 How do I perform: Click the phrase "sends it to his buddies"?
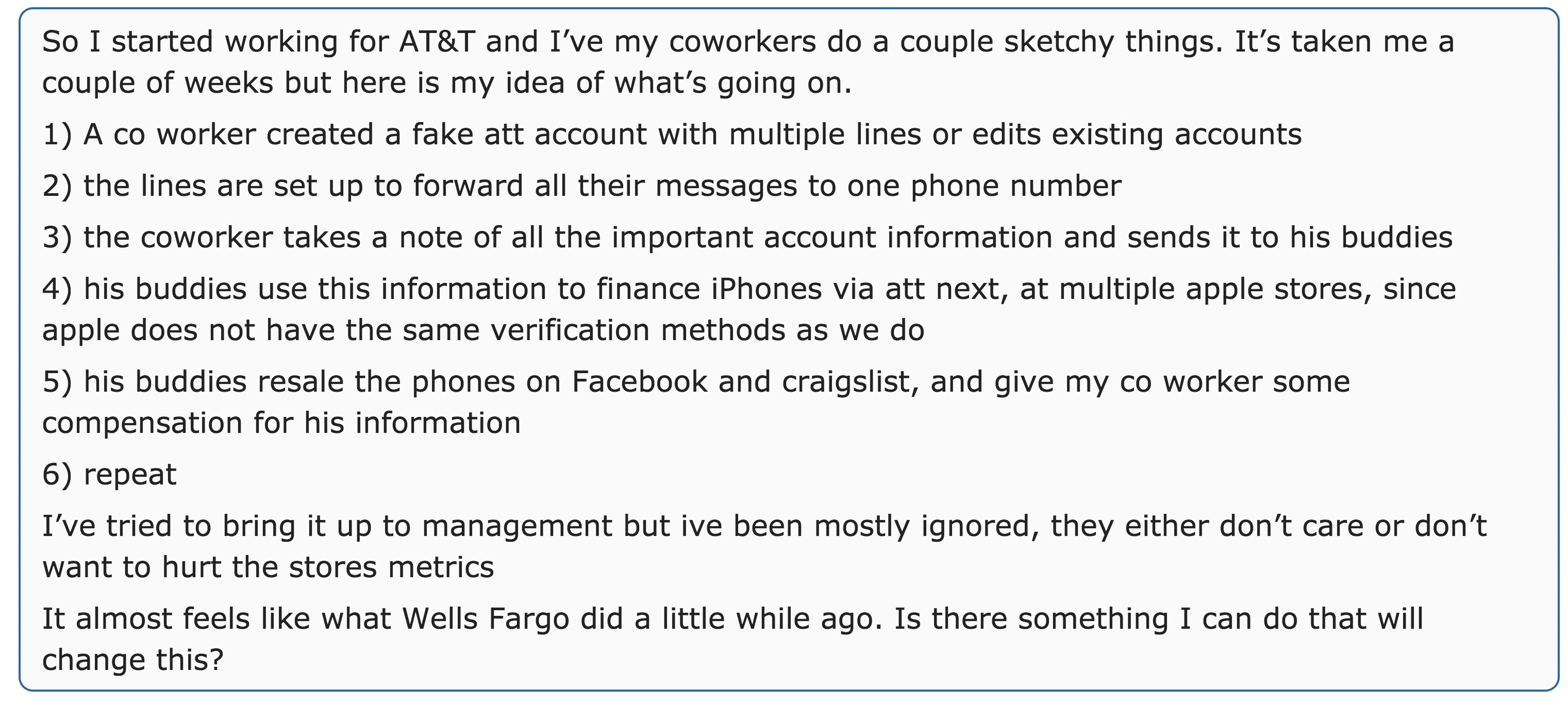point(1289,238)
